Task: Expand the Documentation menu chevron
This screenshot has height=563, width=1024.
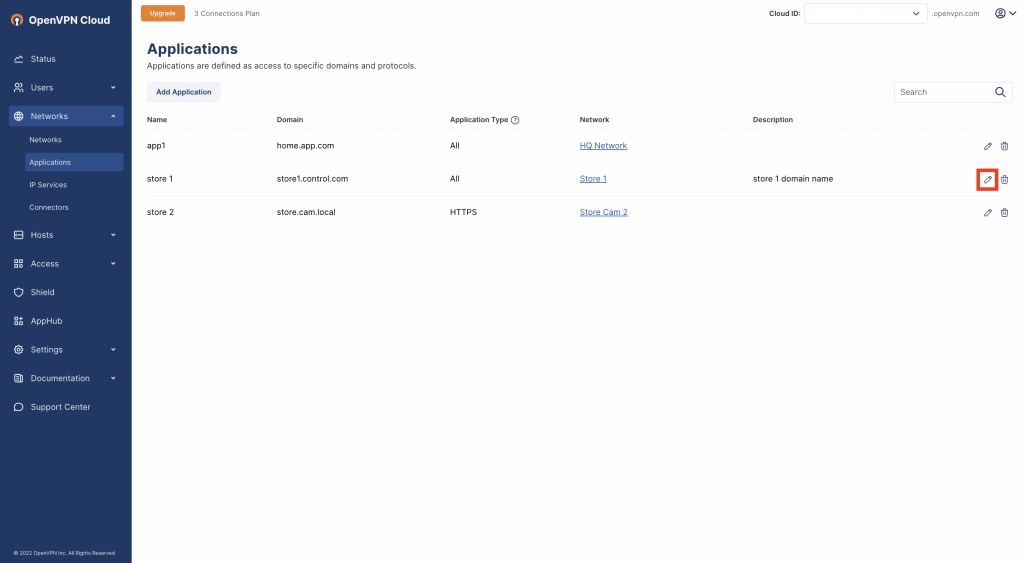Action: pyautogui.click(x=113, y=378)
